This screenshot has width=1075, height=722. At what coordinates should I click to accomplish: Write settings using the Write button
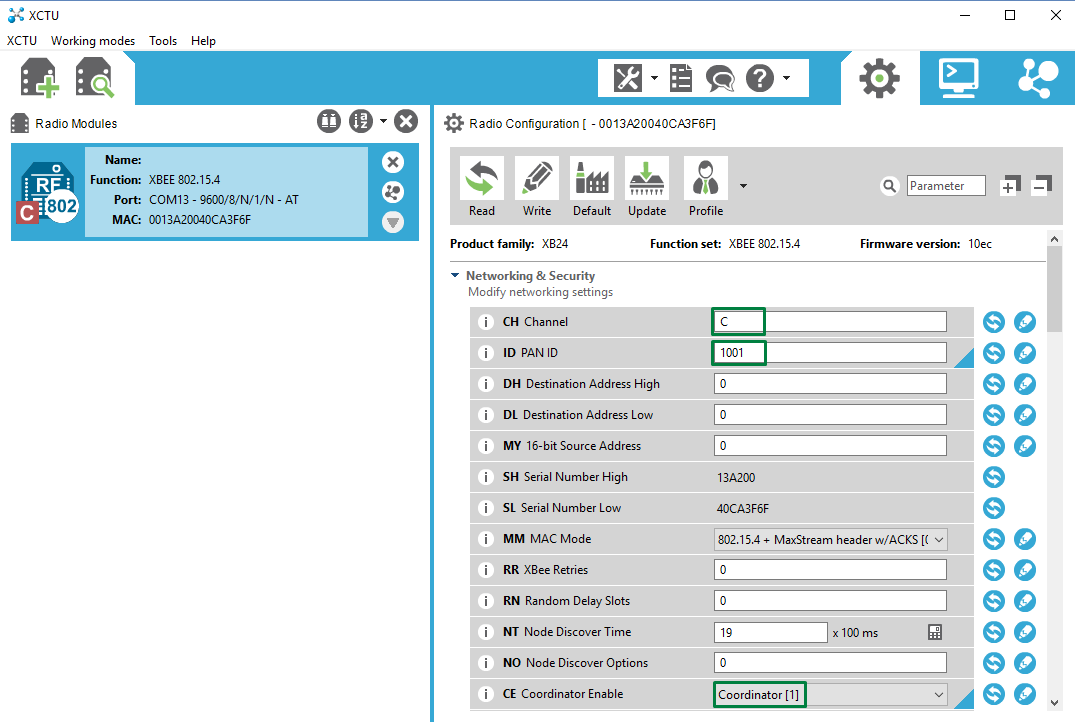(x=537, y=187)
